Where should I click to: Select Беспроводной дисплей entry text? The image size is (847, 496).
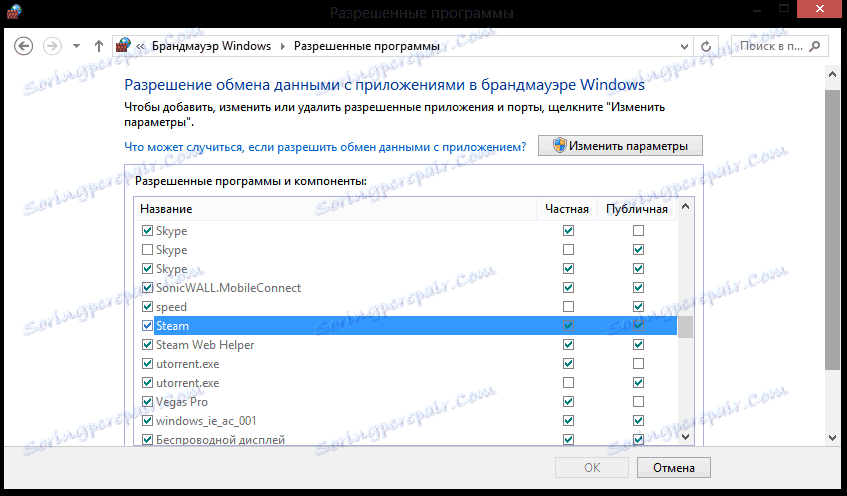[220, 440]
